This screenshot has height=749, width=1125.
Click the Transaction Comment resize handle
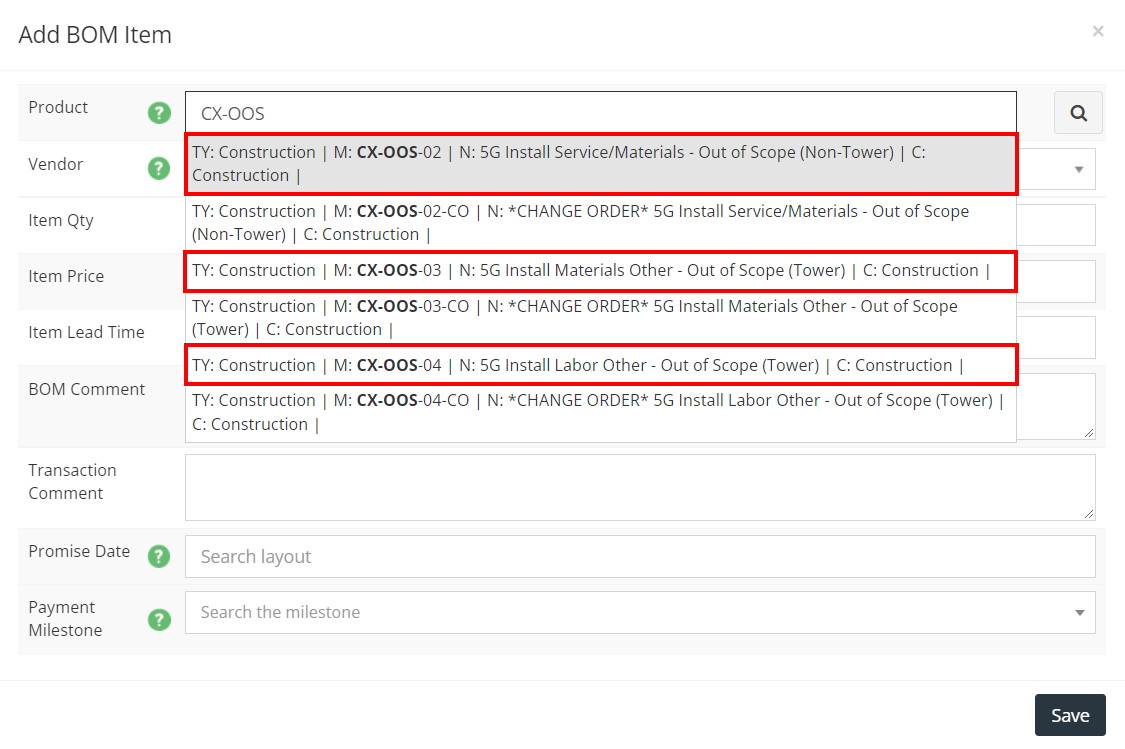[1089, 514]
